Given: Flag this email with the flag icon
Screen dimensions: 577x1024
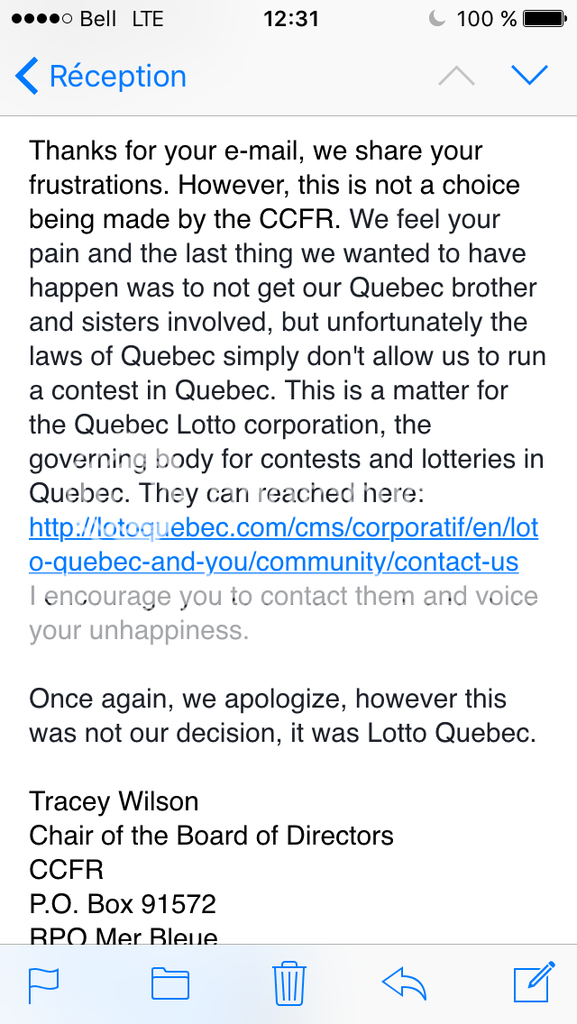Looking at the screenshot, I should point(44,985).
